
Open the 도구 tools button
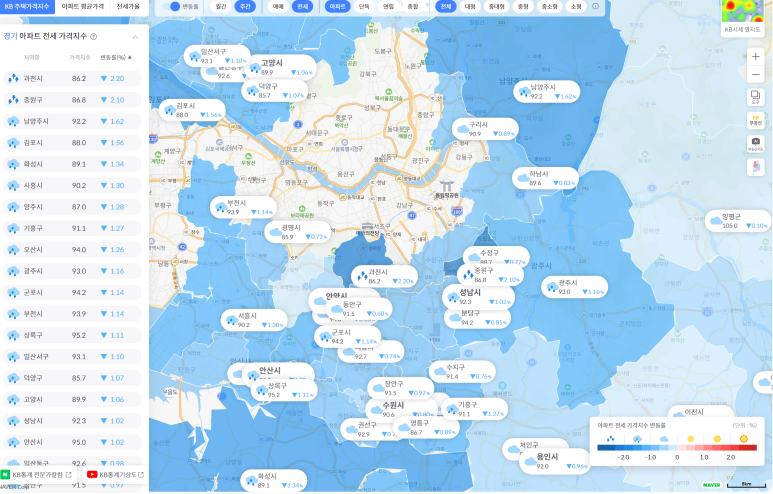[x=755, y=97]
